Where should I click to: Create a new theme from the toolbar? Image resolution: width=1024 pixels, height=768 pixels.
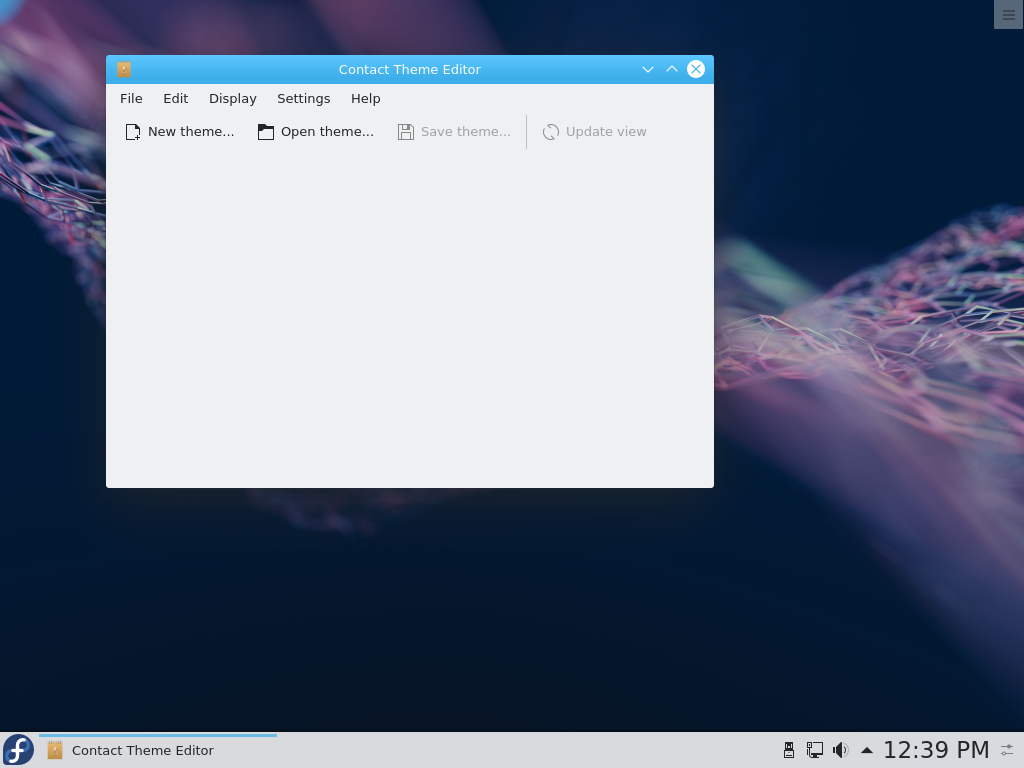(180, 132)
